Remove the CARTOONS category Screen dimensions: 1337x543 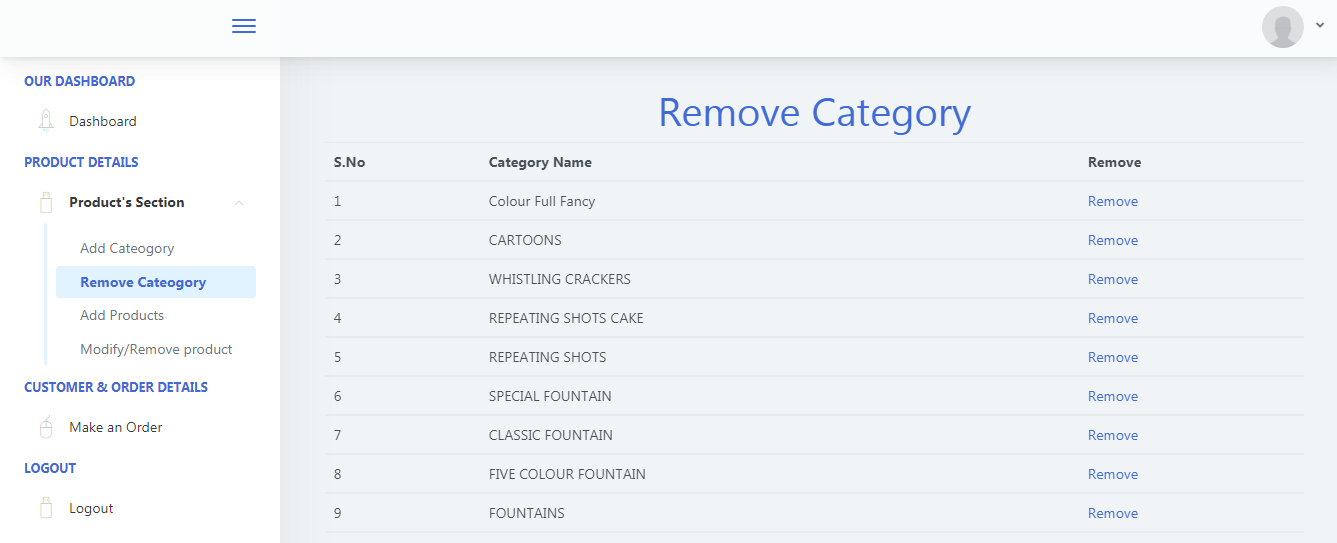point(1112,240)
